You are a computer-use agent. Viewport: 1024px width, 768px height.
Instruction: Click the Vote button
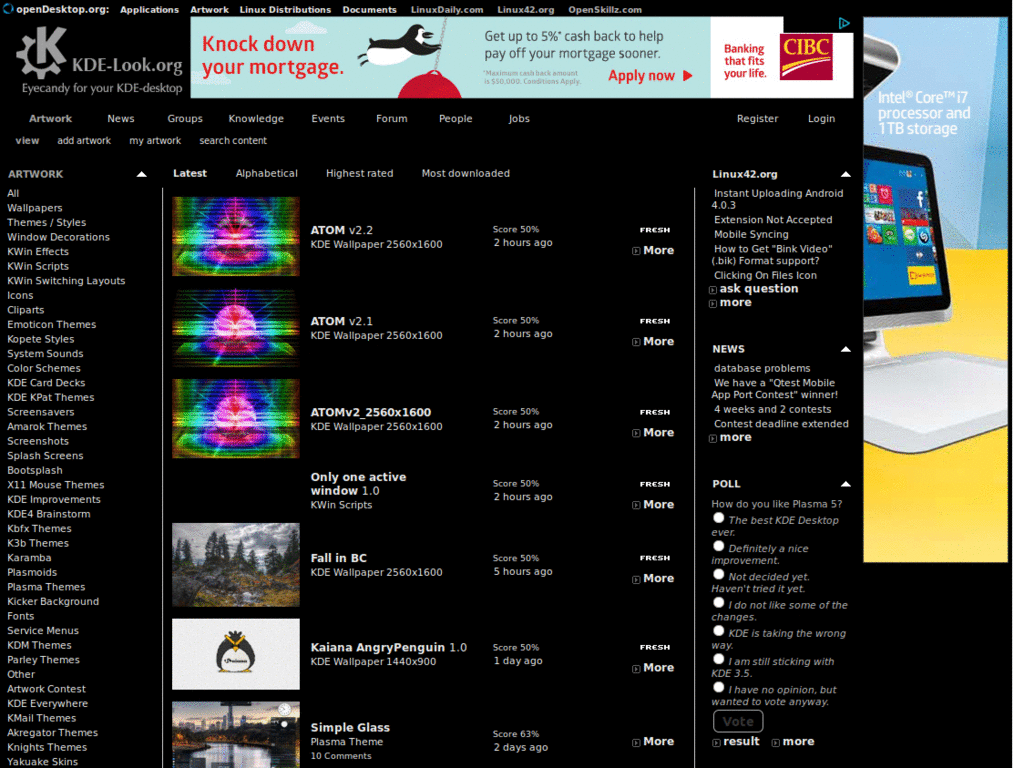pos(738,722)
